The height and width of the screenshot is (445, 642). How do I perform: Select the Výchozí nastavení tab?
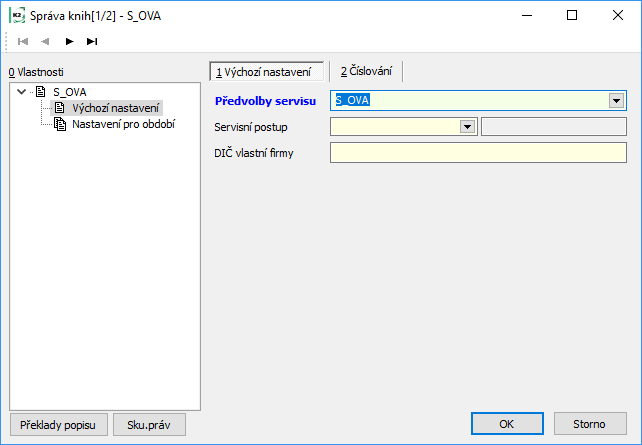(x=266, y=71)
